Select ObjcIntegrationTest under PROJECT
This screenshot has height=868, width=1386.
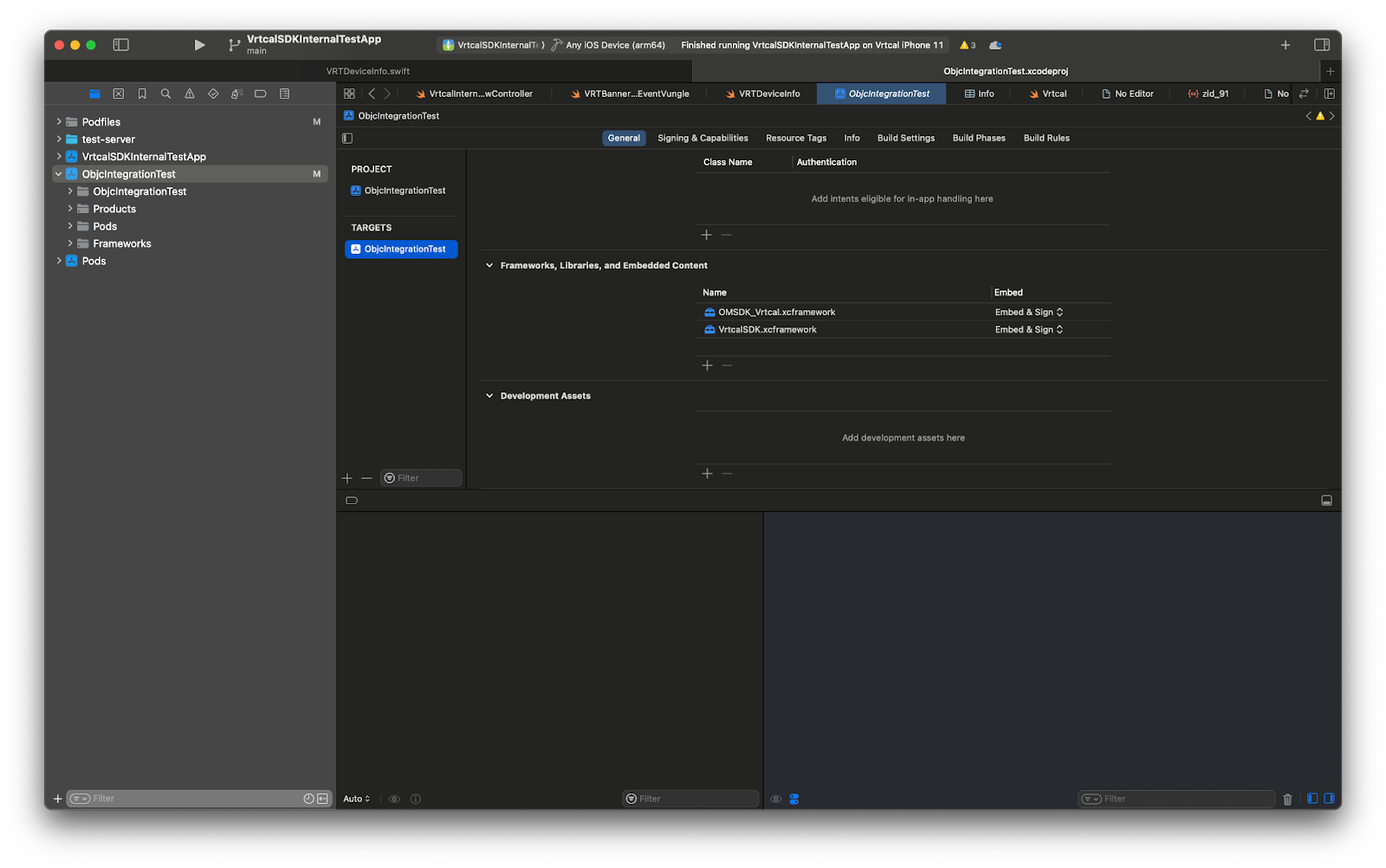(398, 191)
